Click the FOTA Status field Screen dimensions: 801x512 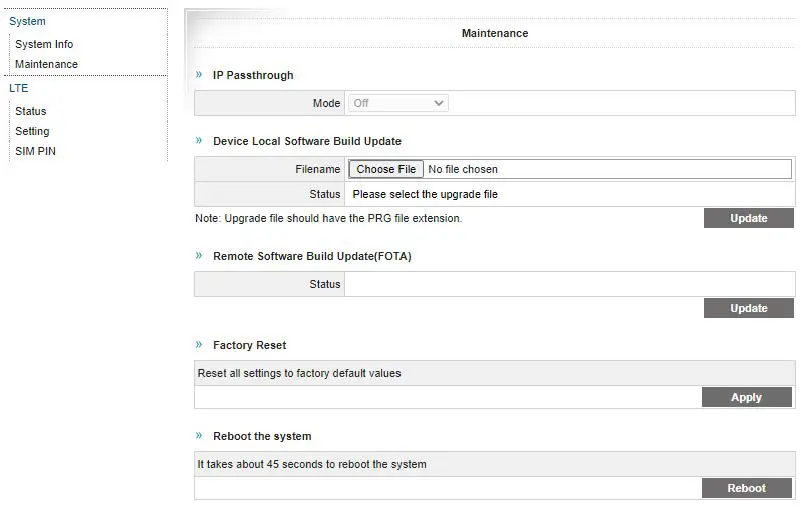coord(569,284)
